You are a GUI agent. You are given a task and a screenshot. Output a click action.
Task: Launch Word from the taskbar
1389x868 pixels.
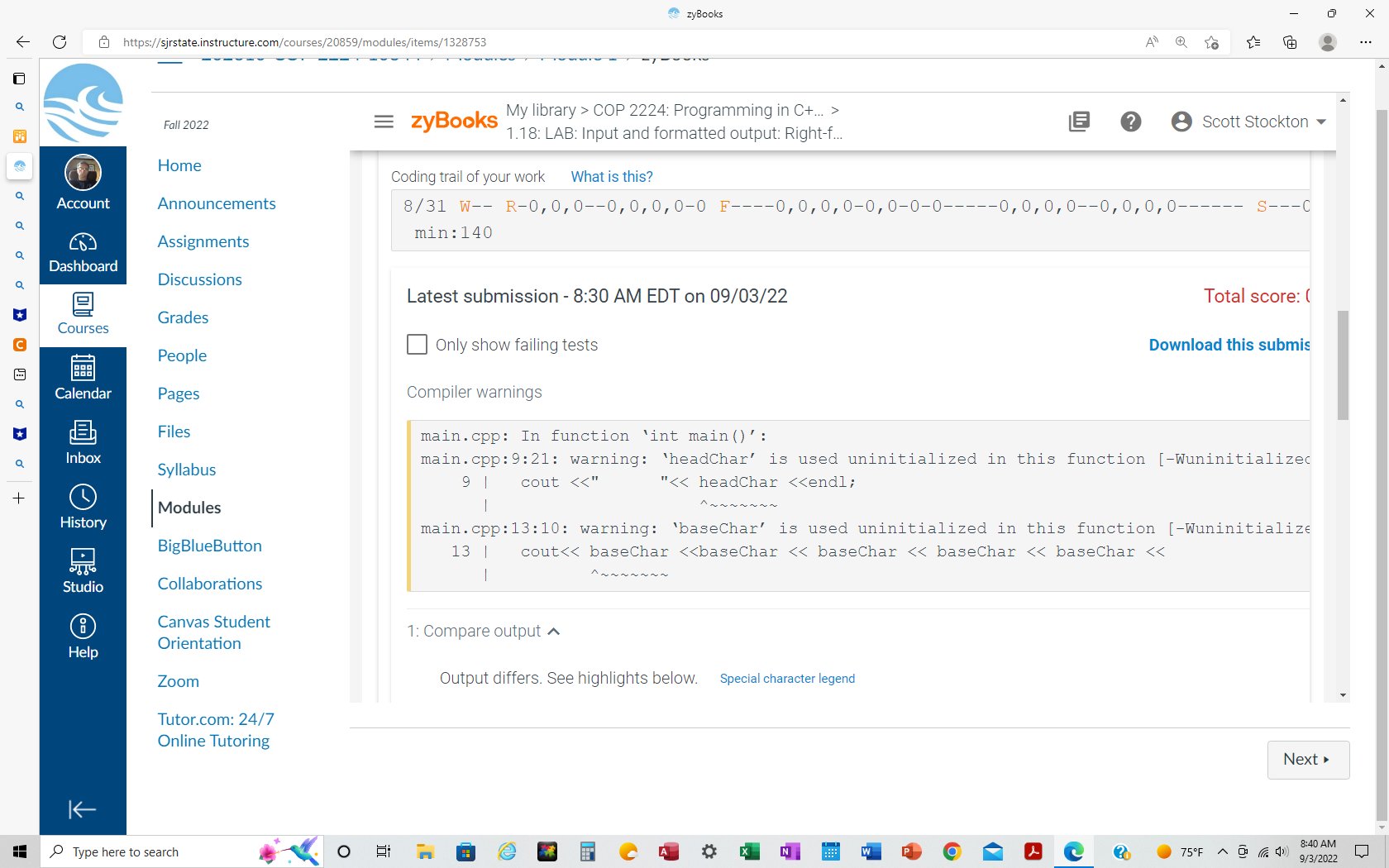(871, 851)
